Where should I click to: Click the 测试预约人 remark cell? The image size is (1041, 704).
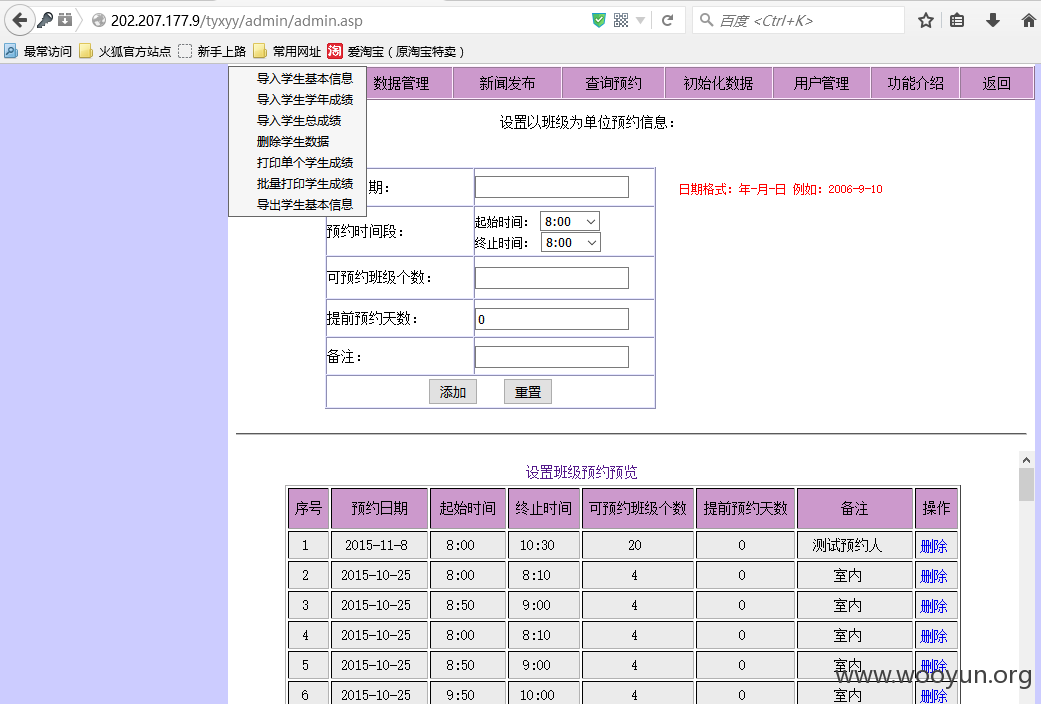854,545
